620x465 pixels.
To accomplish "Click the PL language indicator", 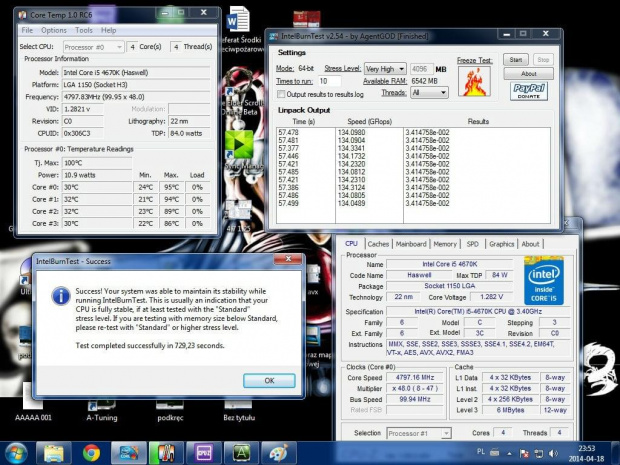I will click(x=481, y=452).
